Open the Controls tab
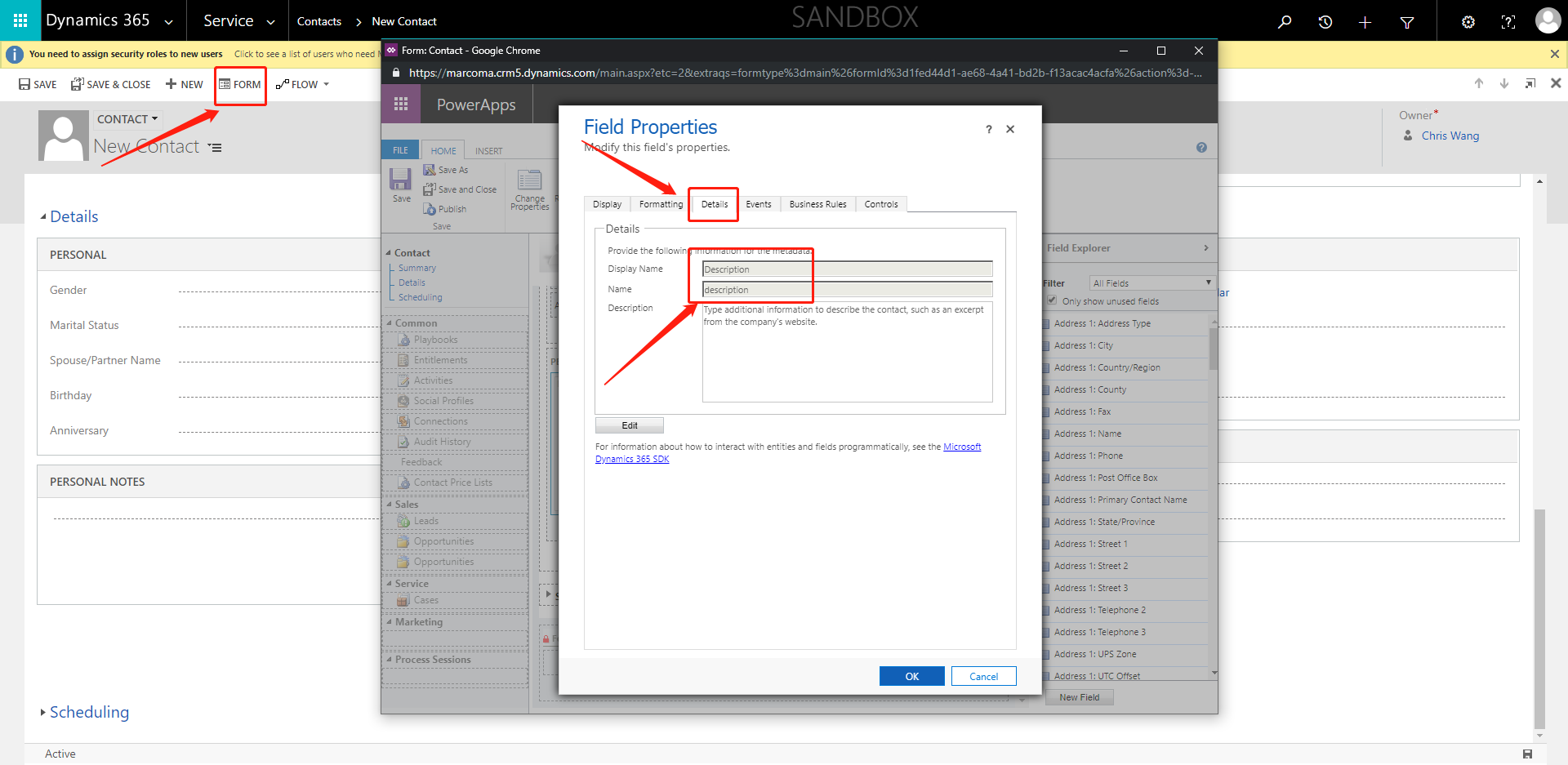 (x=881, y=204)
